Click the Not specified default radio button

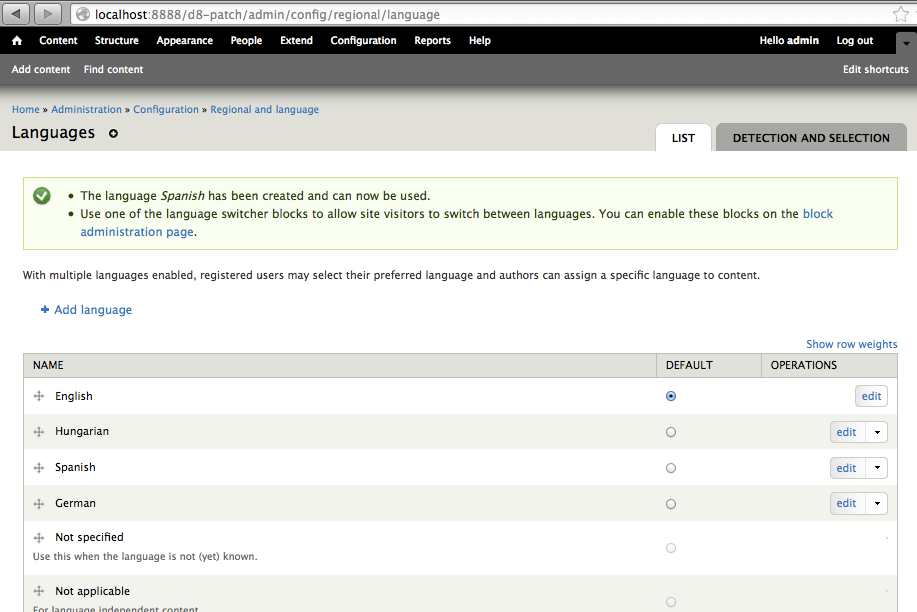(671, 548)
